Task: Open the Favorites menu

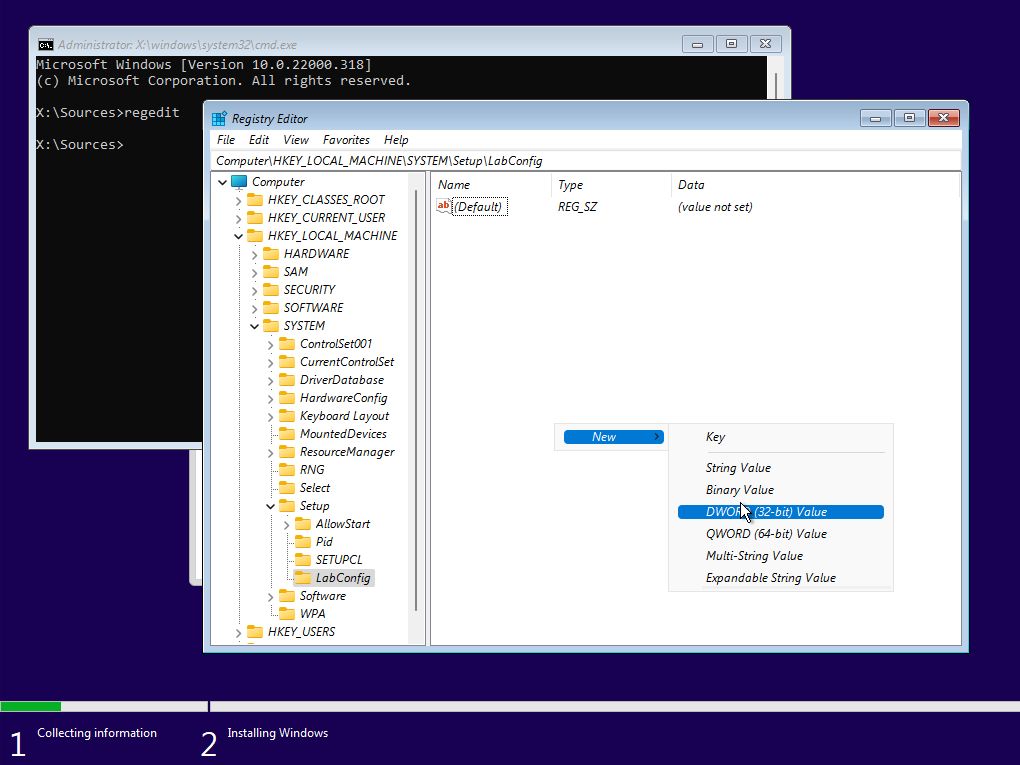Action: tap(346, 140)
